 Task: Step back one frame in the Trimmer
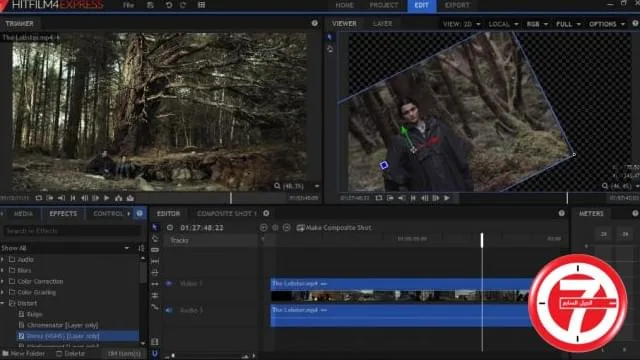click(x=84, y=198)
